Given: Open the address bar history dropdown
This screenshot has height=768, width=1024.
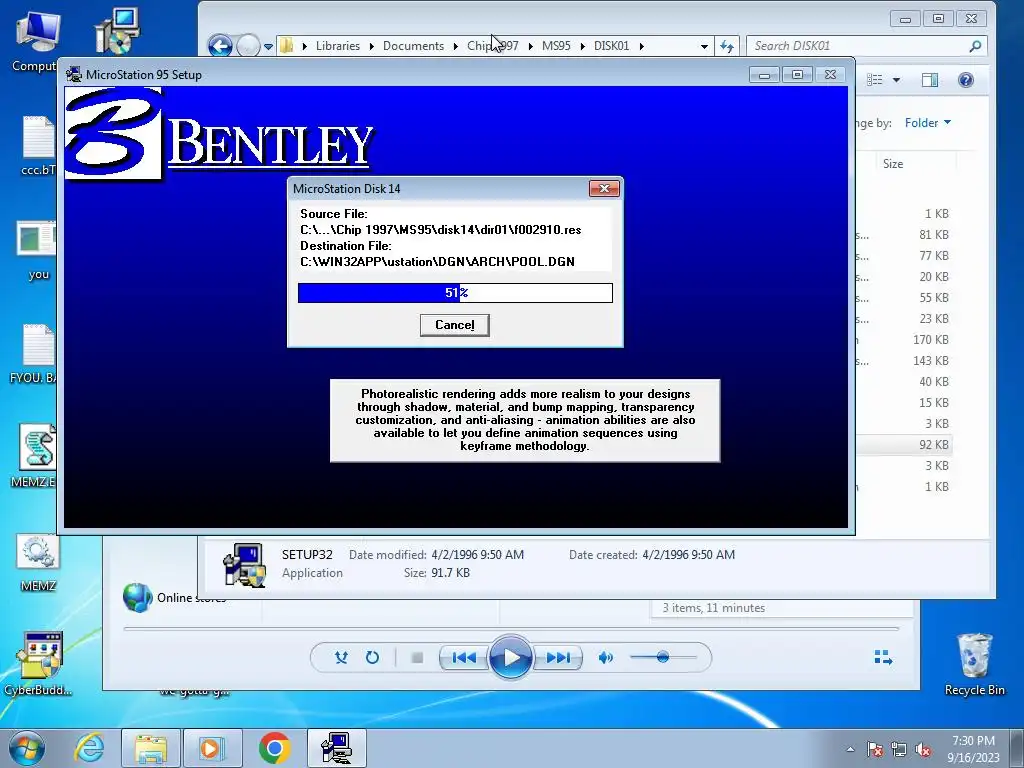Looking at the screenshot, I should pos(704,46).
